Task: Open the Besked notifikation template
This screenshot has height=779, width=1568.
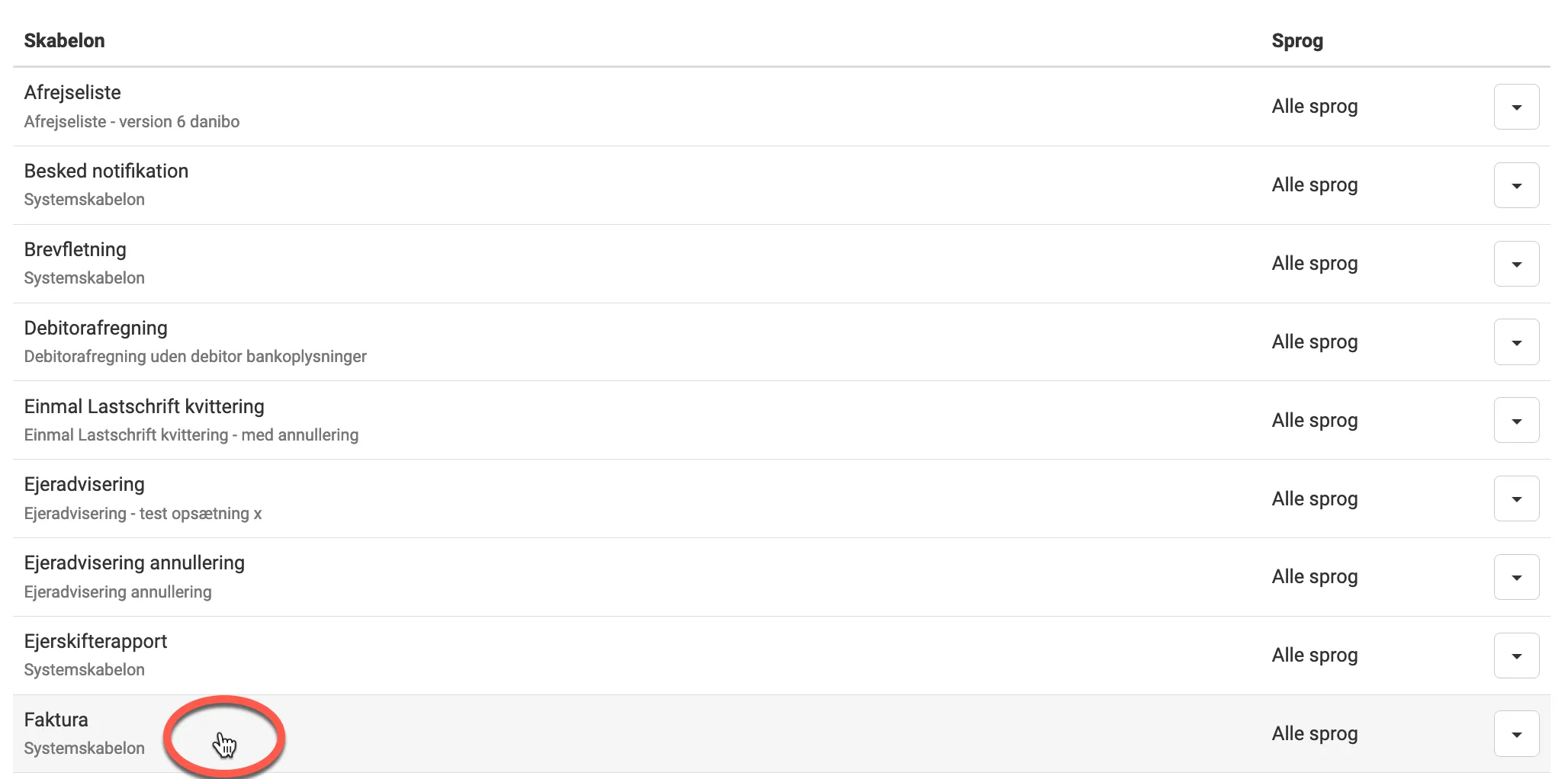Action: click(x=106, y=172)
